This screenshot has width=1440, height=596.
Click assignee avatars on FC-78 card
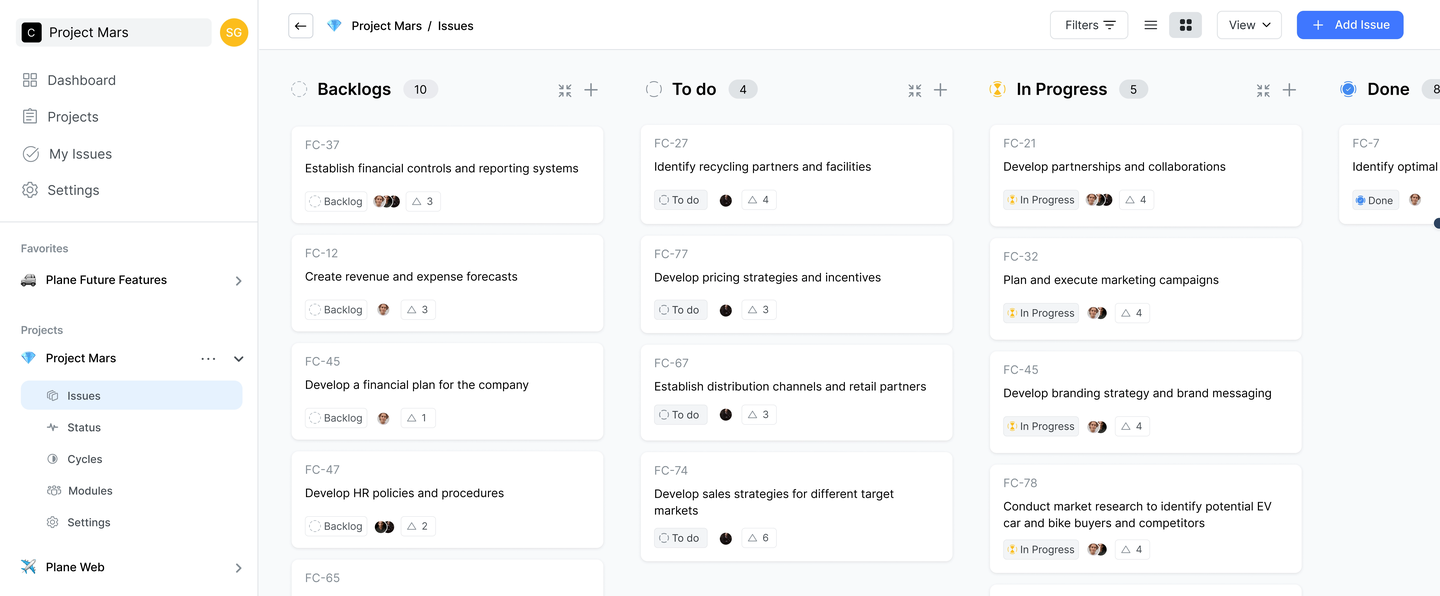tap(1097, 549)
